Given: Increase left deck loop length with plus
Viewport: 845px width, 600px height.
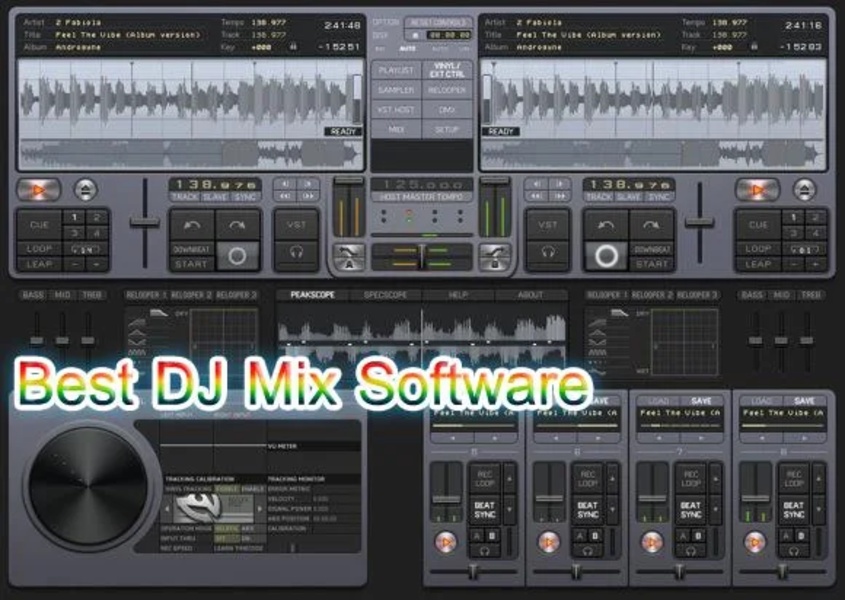Looking at the screenshot, I should (98, 264).
